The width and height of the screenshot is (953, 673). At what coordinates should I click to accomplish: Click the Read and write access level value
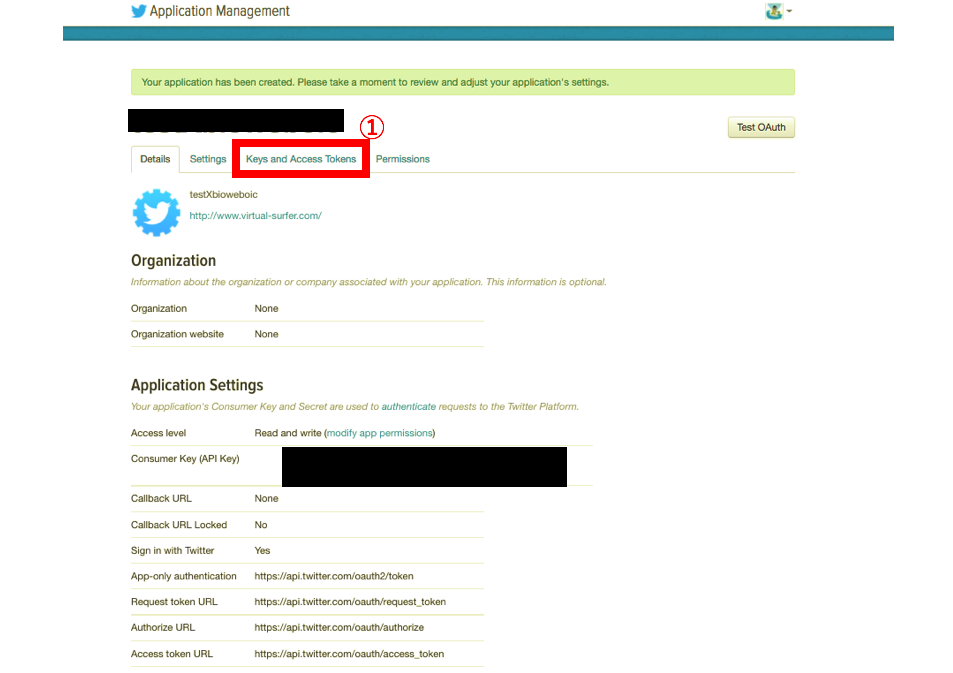pos(287,433)
